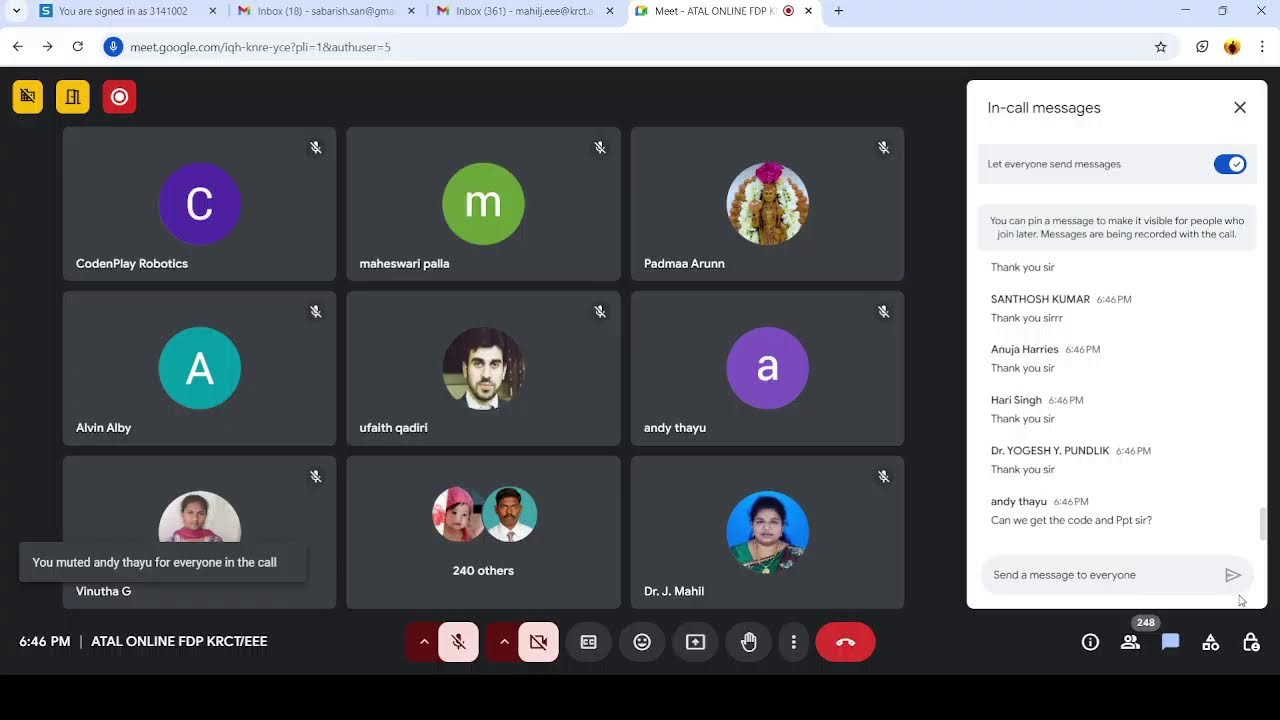Leave call with the red hang-up button
Viewport: 1280px width, 720px height.
[x=845, y=642]
